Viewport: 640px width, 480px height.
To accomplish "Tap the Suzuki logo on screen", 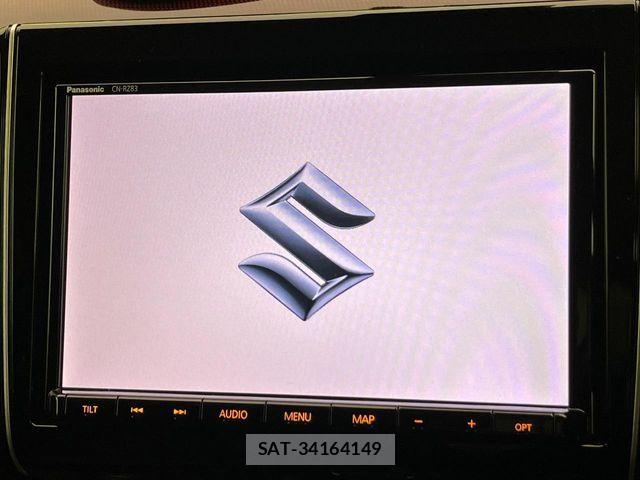I will (306, 241).
